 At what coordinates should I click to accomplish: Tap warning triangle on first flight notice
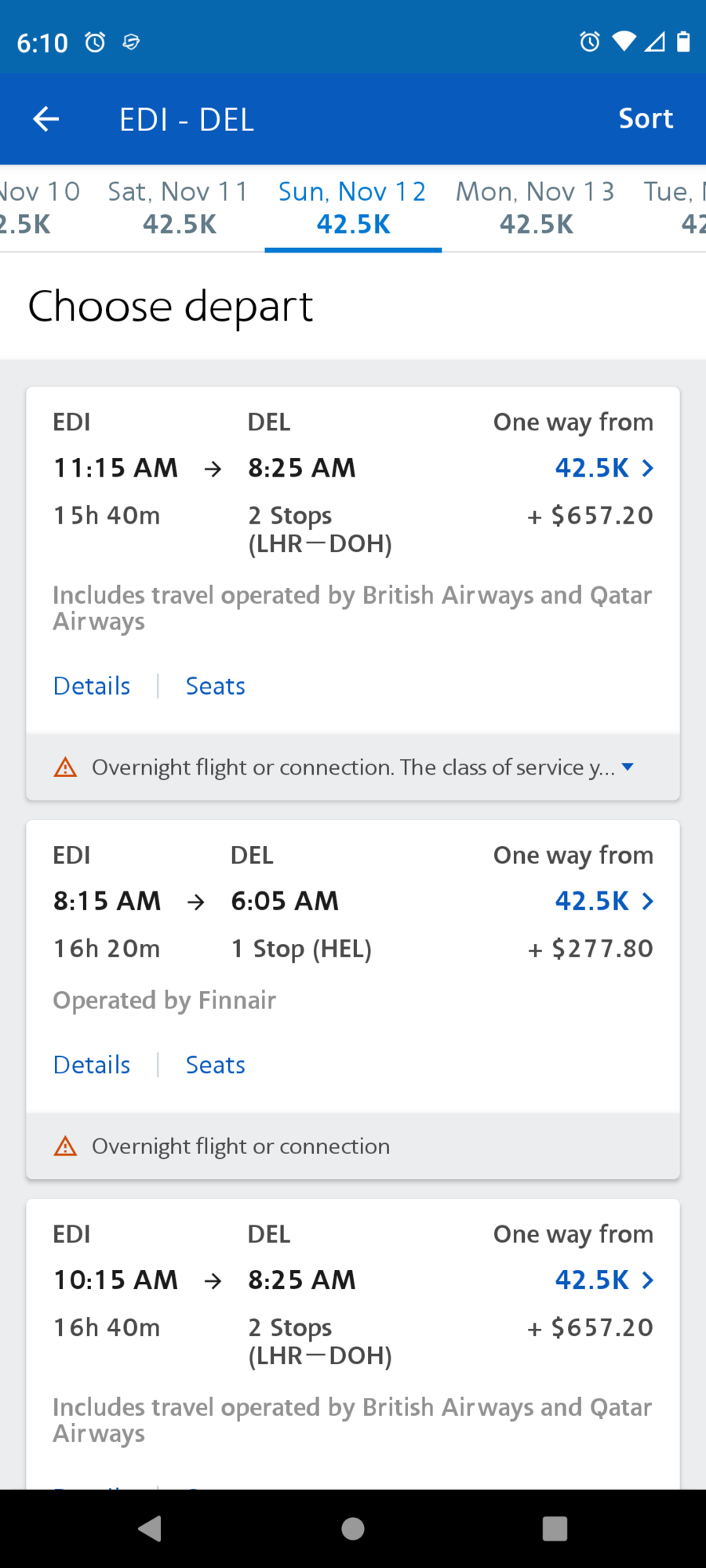(x=65, y=768)
